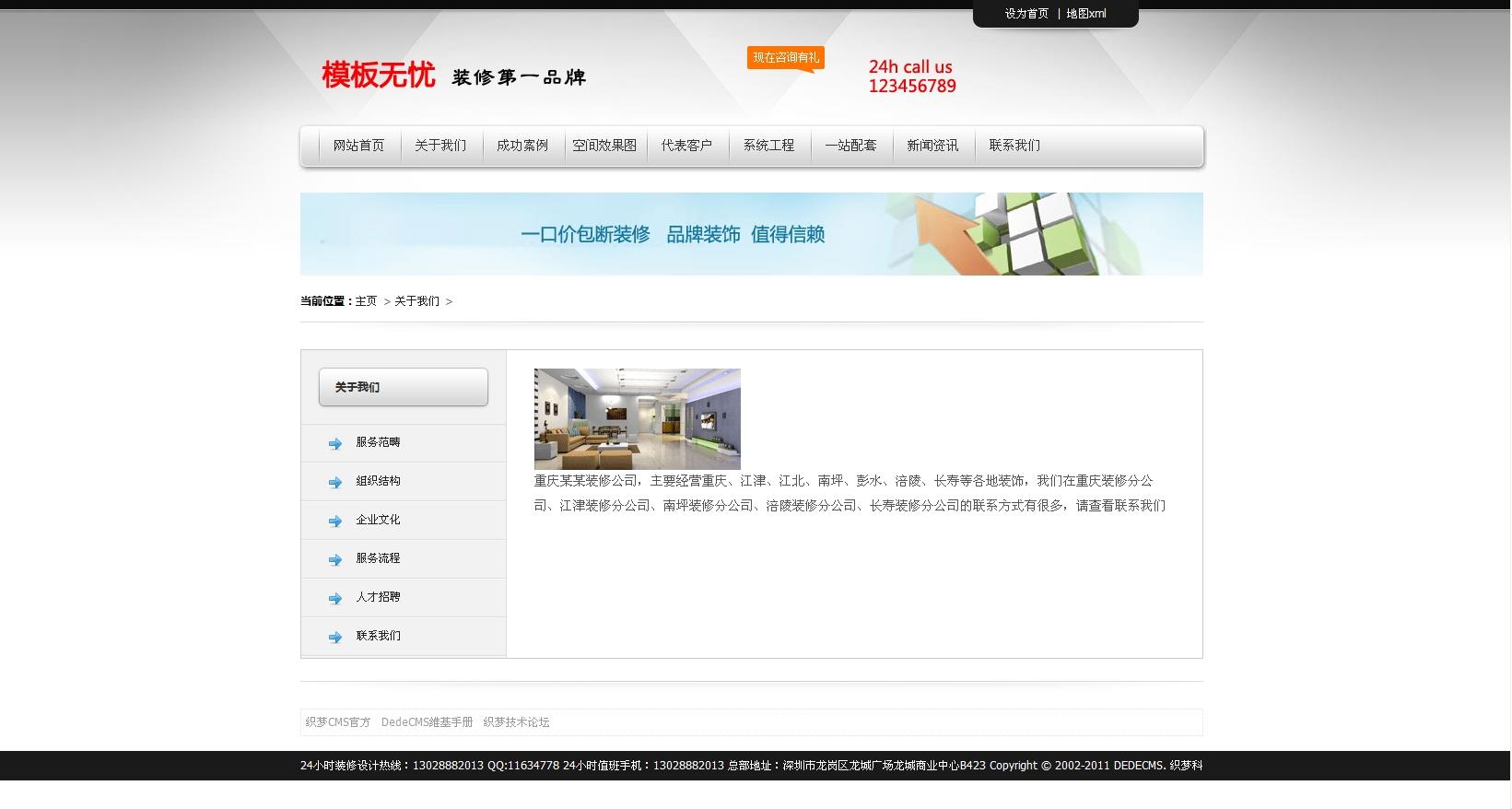Select 新闻资讯 in the navigation bar

932,146
